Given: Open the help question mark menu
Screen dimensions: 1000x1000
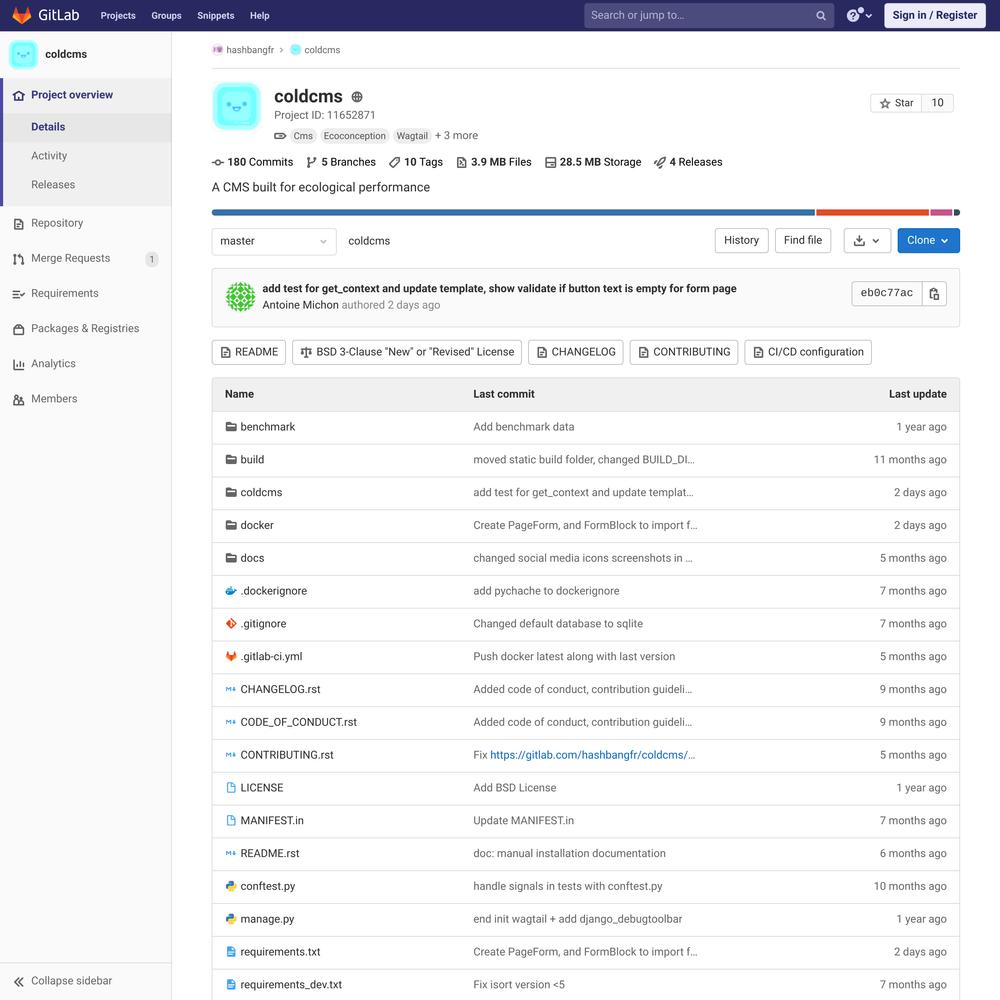Looking at the screenshot, I should tap(858, 15).
